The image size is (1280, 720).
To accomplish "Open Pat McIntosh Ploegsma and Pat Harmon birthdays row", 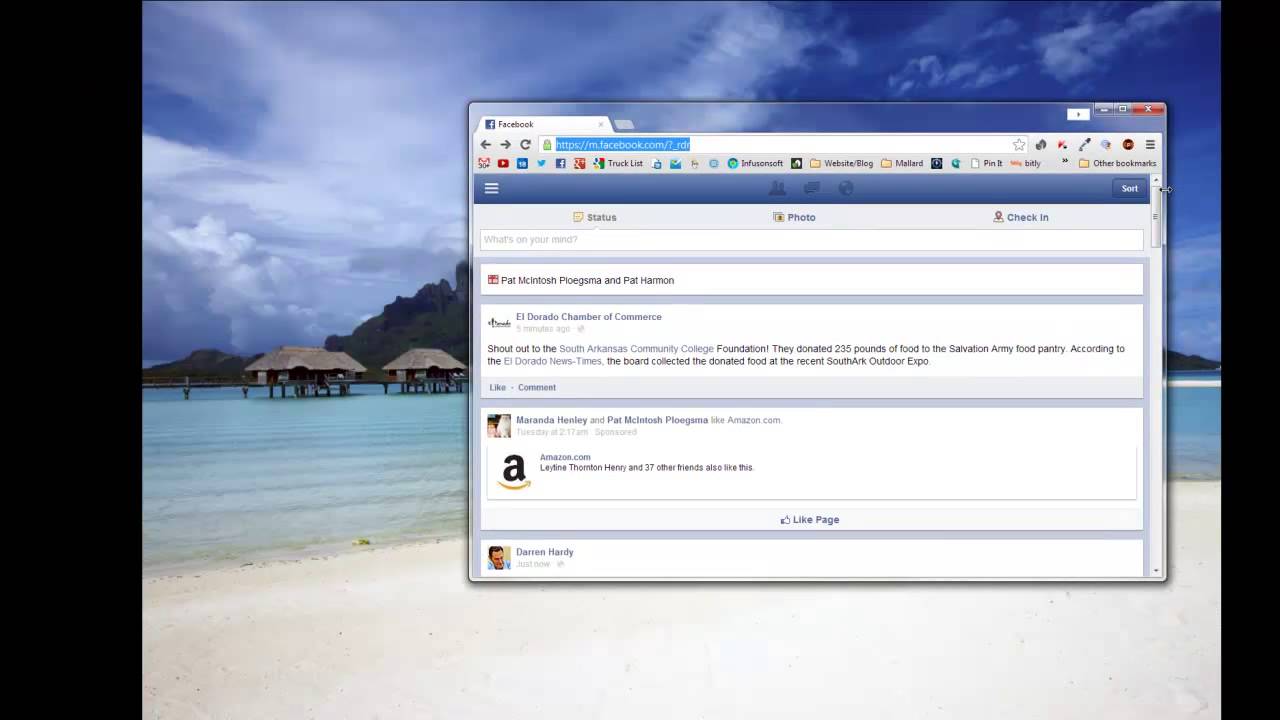I will (x=811, y=280).
